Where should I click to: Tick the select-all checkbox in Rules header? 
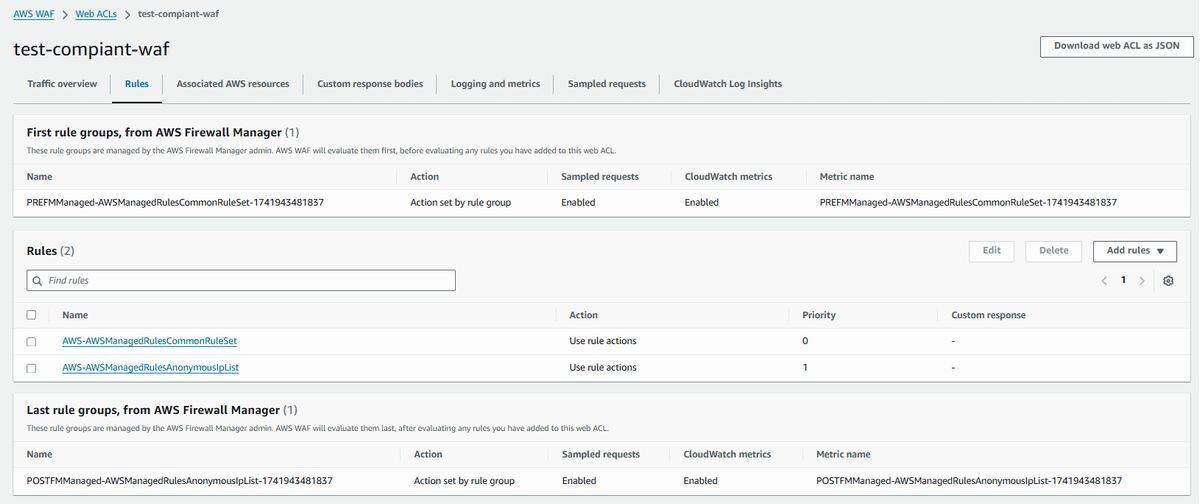(x=31, y=315)
